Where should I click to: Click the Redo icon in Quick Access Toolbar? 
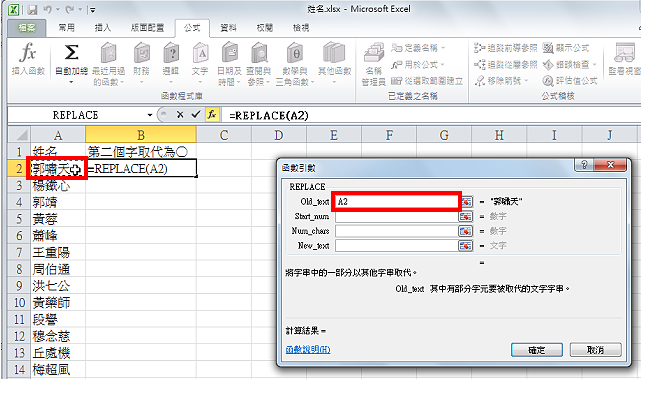coord(69,9)
